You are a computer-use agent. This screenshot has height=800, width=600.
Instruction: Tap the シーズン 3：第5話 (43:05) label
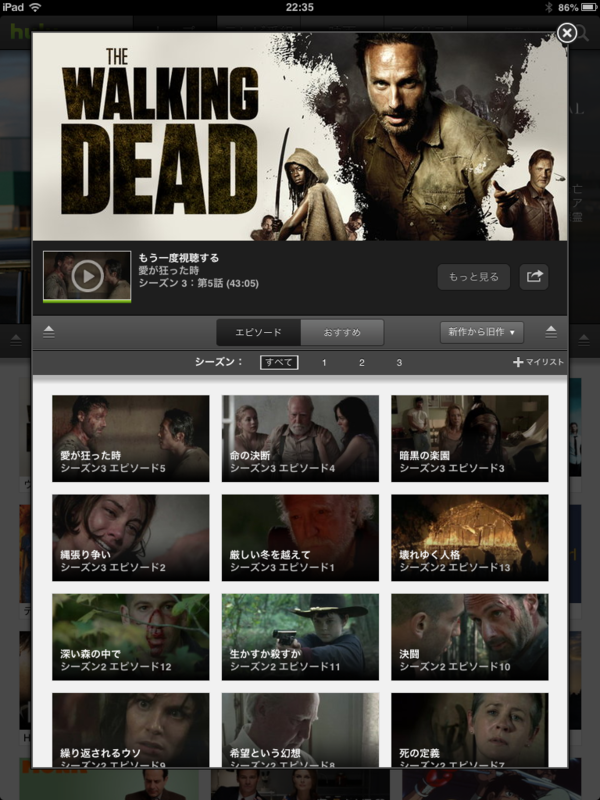point(198,283)
